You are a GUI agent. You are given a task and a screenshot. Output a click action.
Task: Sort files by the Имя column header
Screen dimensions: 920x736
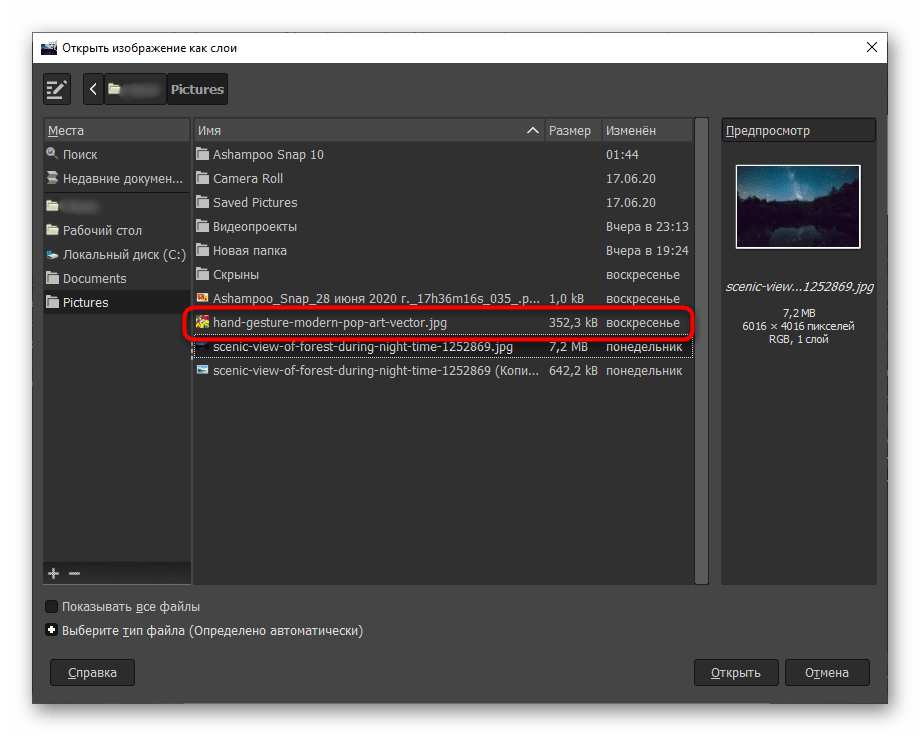click(x=369, y=130)
